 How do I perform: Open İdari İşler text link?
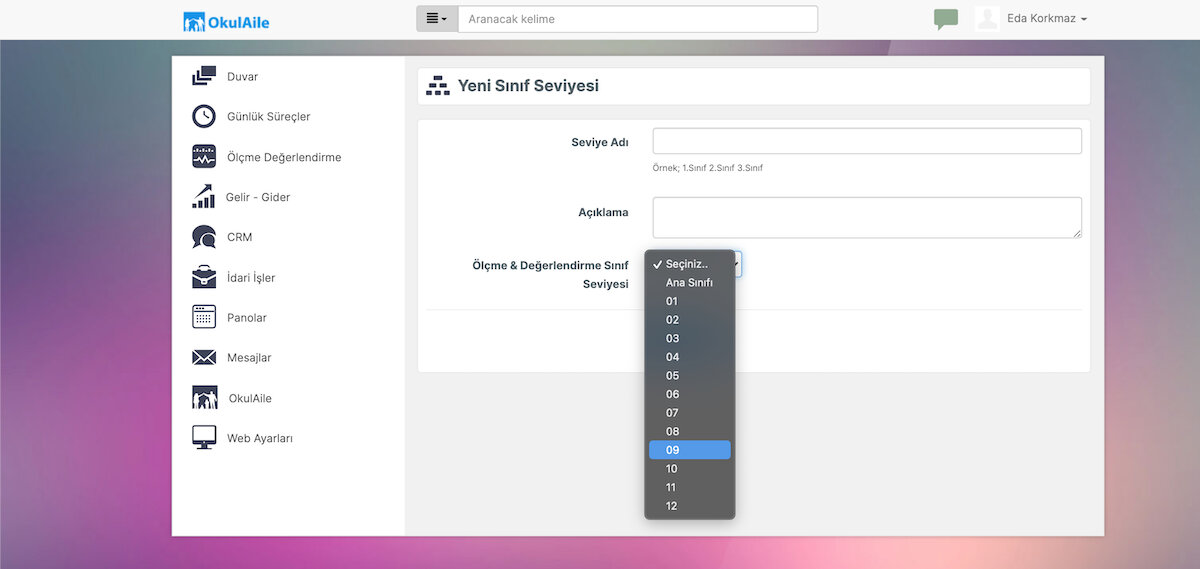tap(251, 278)
